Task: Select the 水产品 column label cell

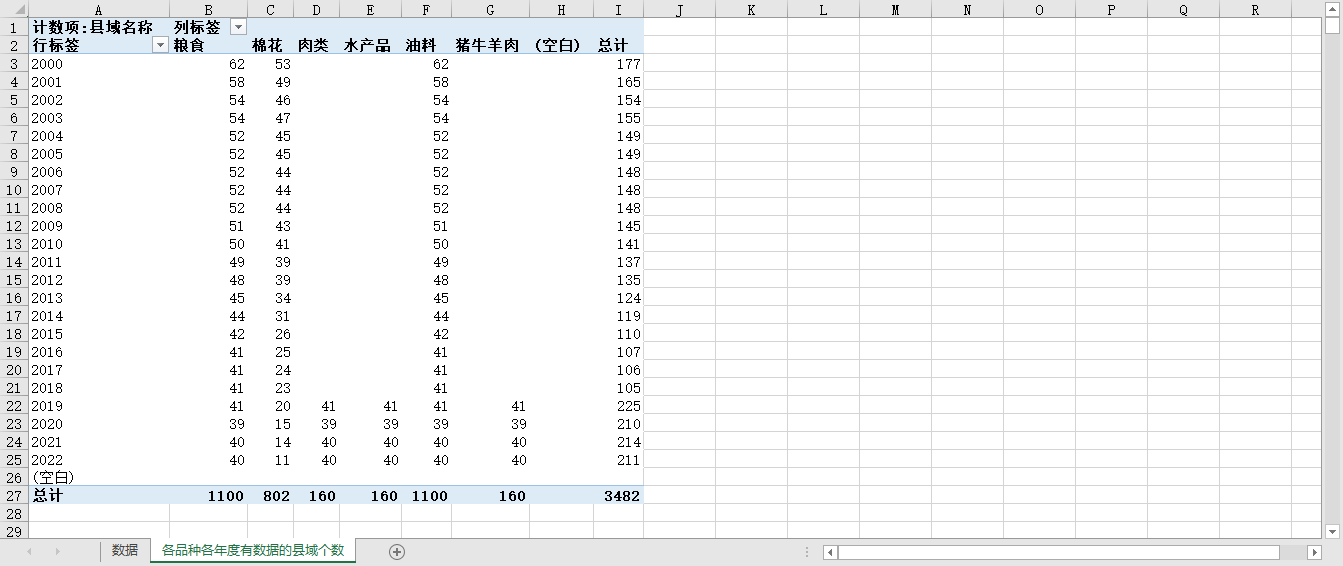Action: pos(370,45)
